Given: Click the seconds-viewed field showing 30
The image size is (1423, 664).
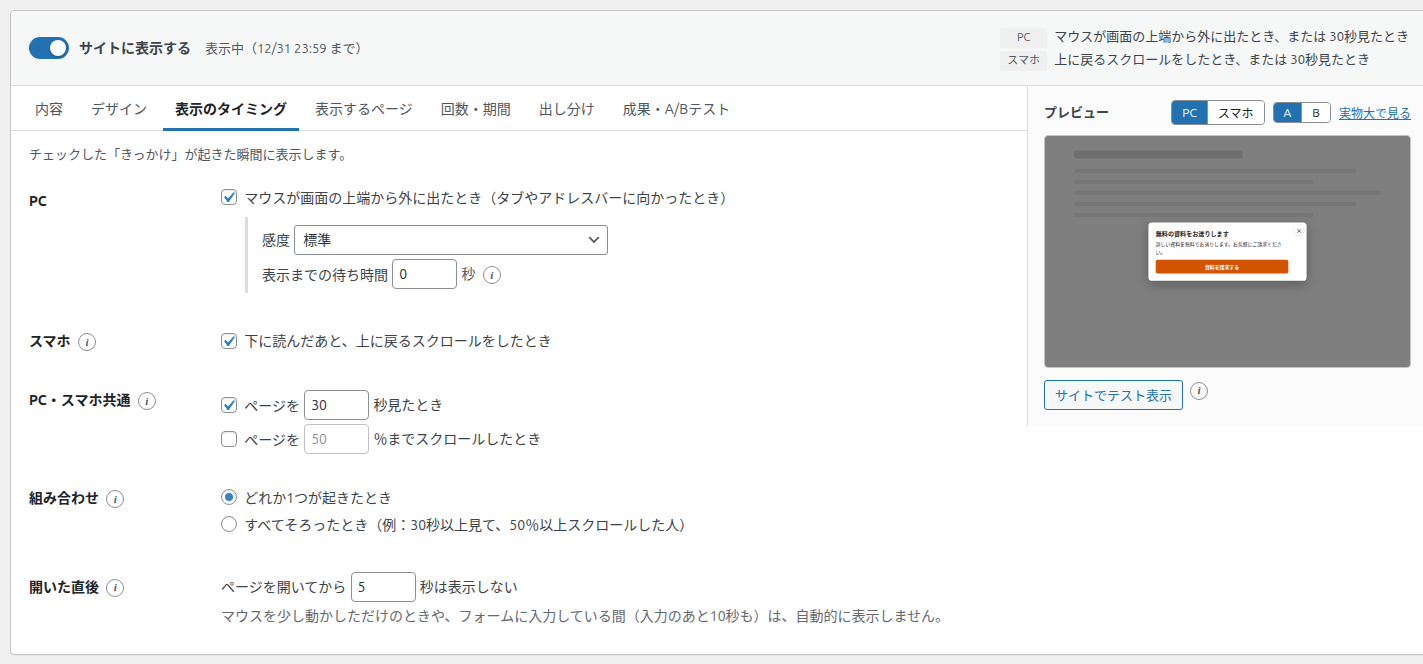Looking at the screenshot, I should tap(336, 405).
